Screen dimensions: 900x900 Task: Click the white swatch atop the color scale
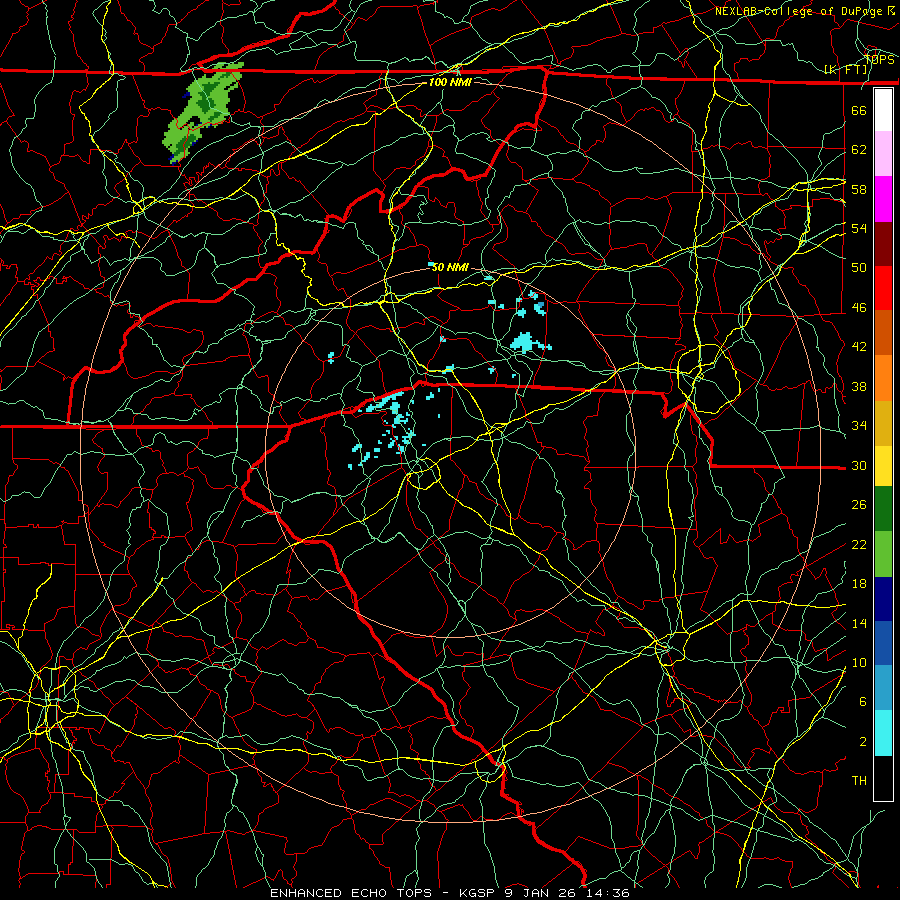[883, 110]
